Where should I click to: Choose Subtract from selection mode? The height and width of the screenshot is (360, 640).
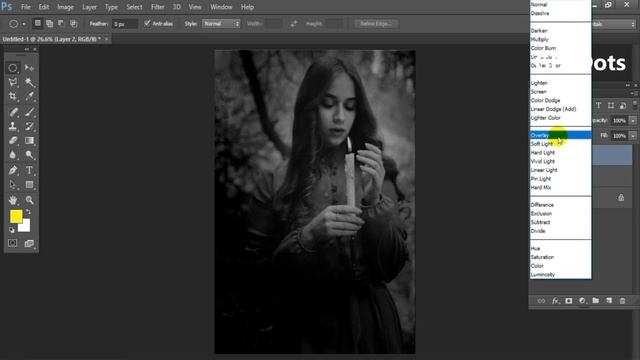[61, 24]
